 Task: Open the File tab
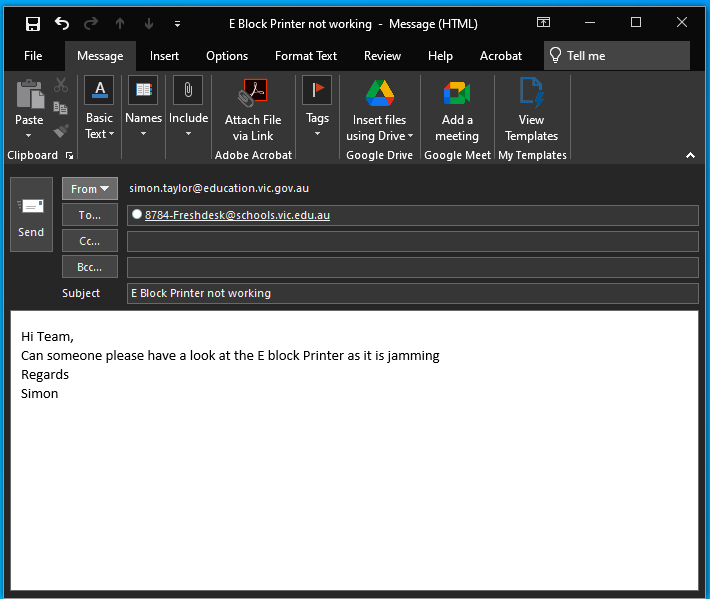pyautogui.click(x=33, y=56)
